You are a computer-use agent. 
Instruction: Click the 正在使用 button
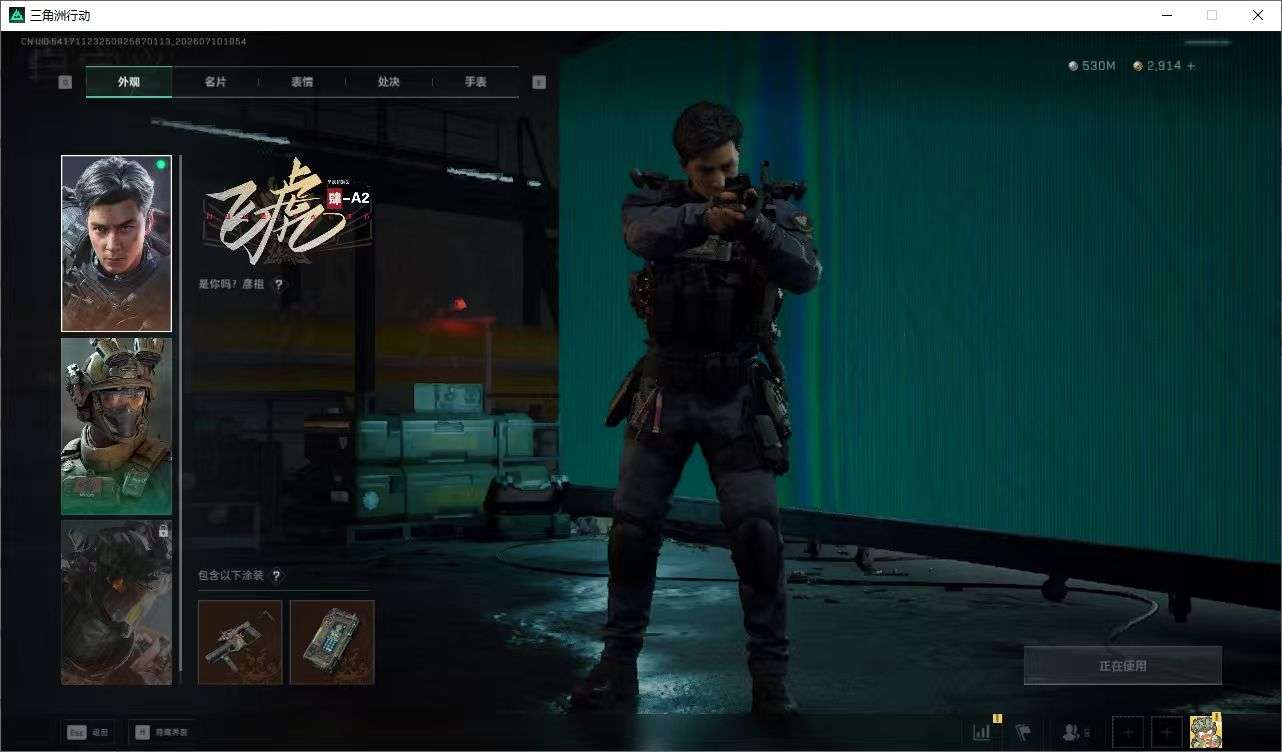tap(1122, 665)
